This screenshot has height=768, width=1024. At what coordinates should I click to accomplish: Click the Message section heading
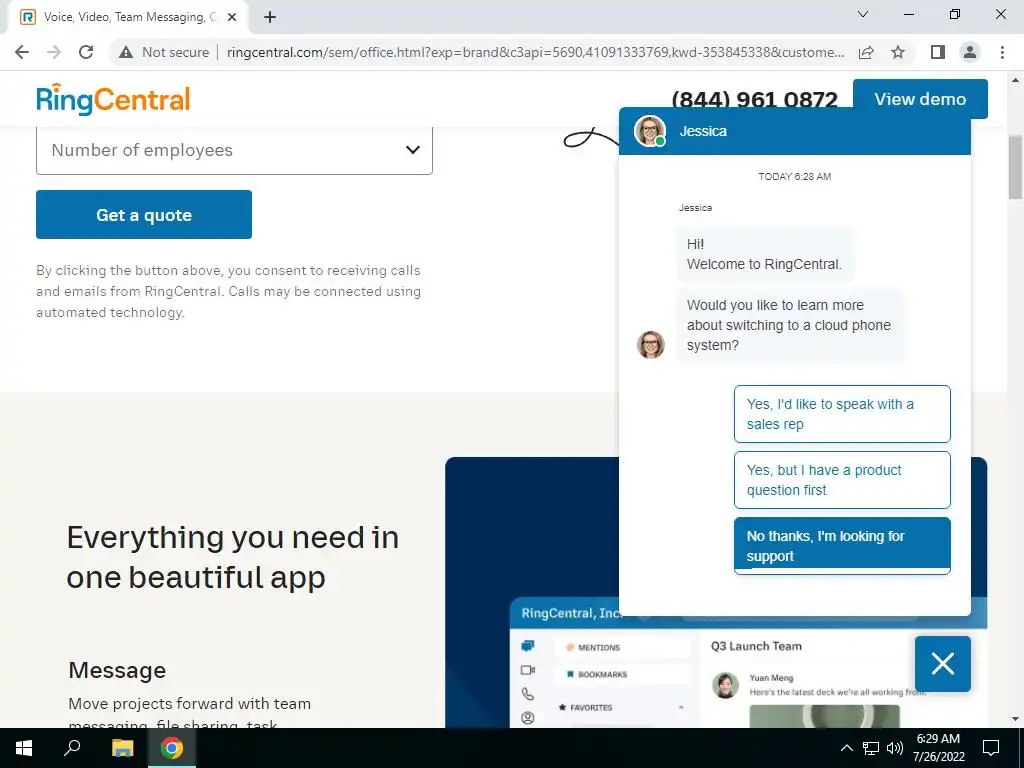(118, 670)
